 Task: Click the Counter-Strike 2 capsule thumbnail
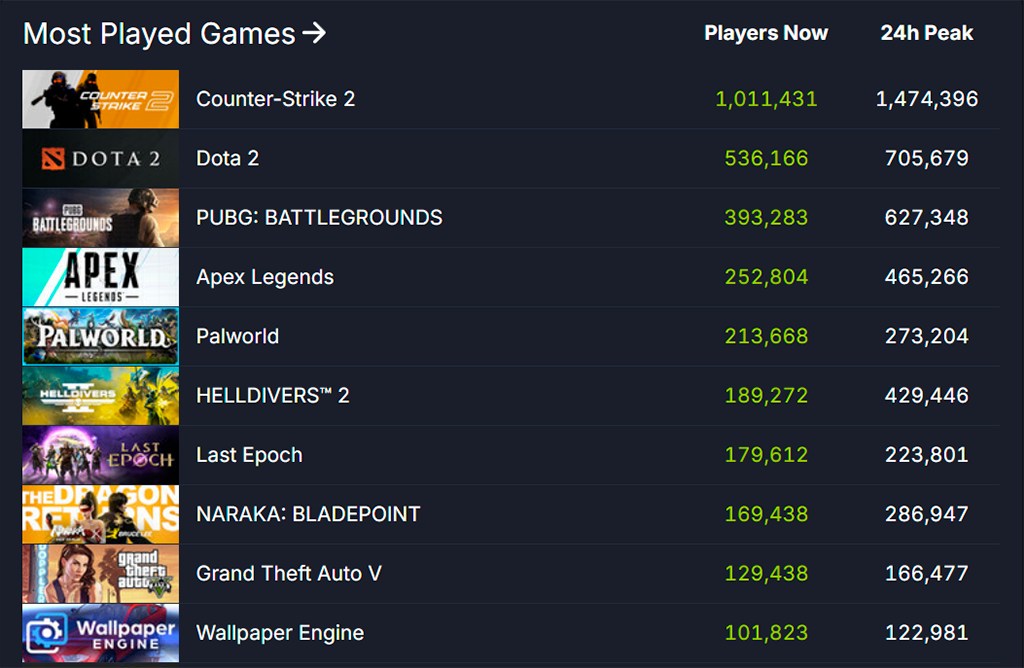coord(100,98)
